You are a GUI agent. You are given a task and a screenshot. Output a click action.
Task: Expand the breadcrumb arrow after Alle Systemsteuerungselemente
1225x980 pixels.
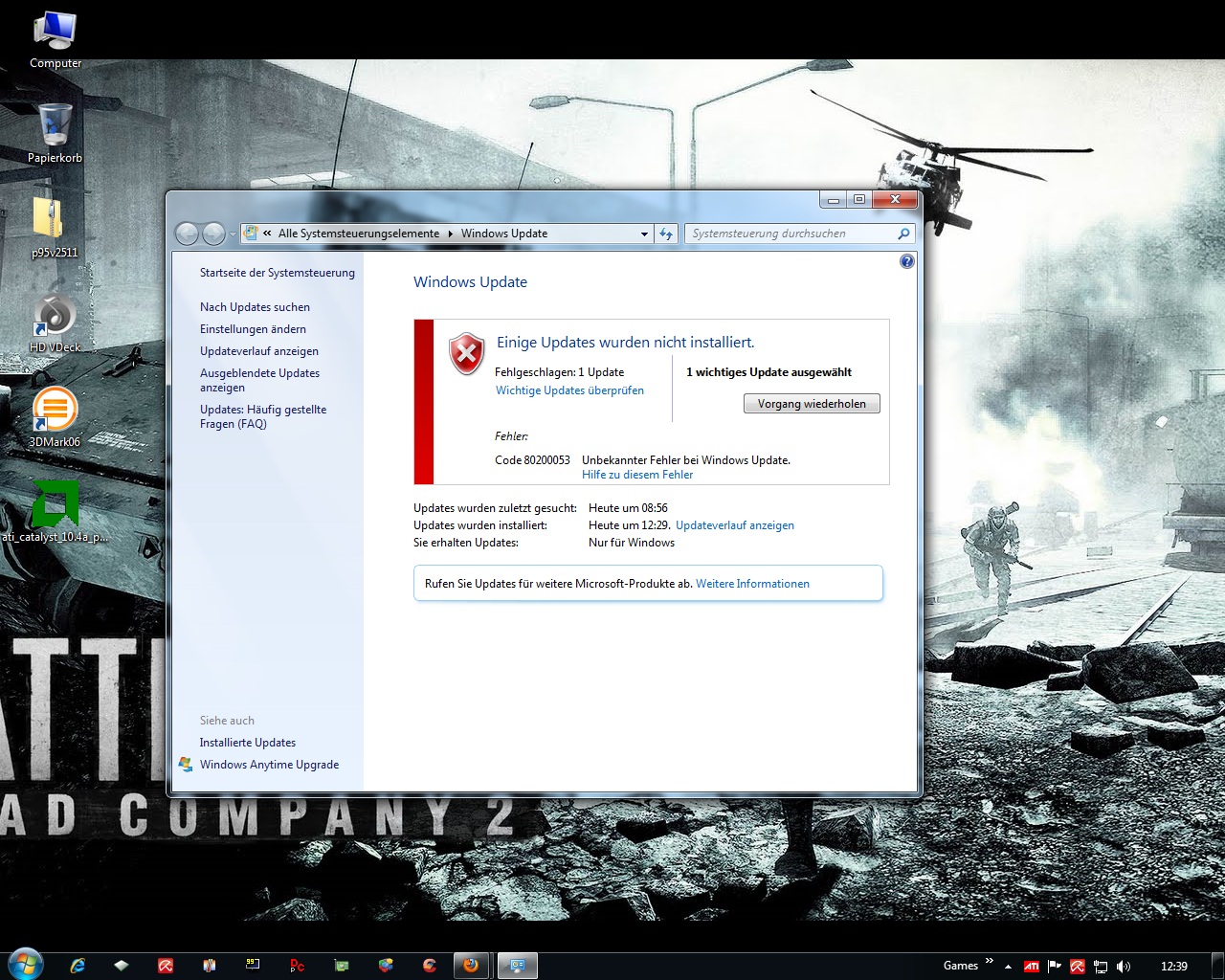[x=451, y=234]
